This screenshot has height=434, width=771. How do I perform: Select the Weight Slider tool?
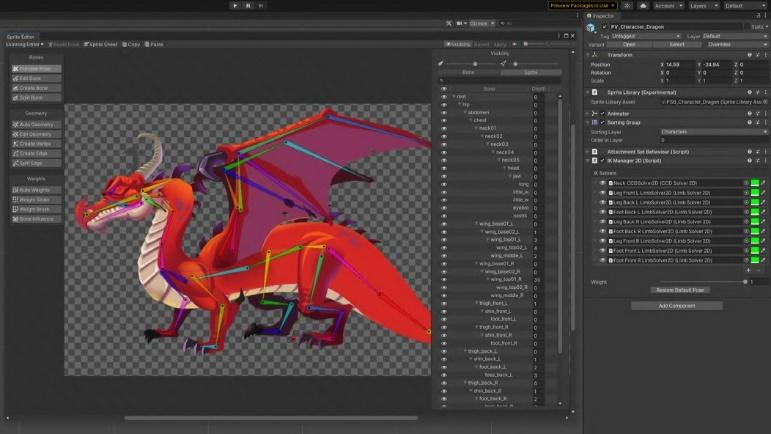coord(36,200)
